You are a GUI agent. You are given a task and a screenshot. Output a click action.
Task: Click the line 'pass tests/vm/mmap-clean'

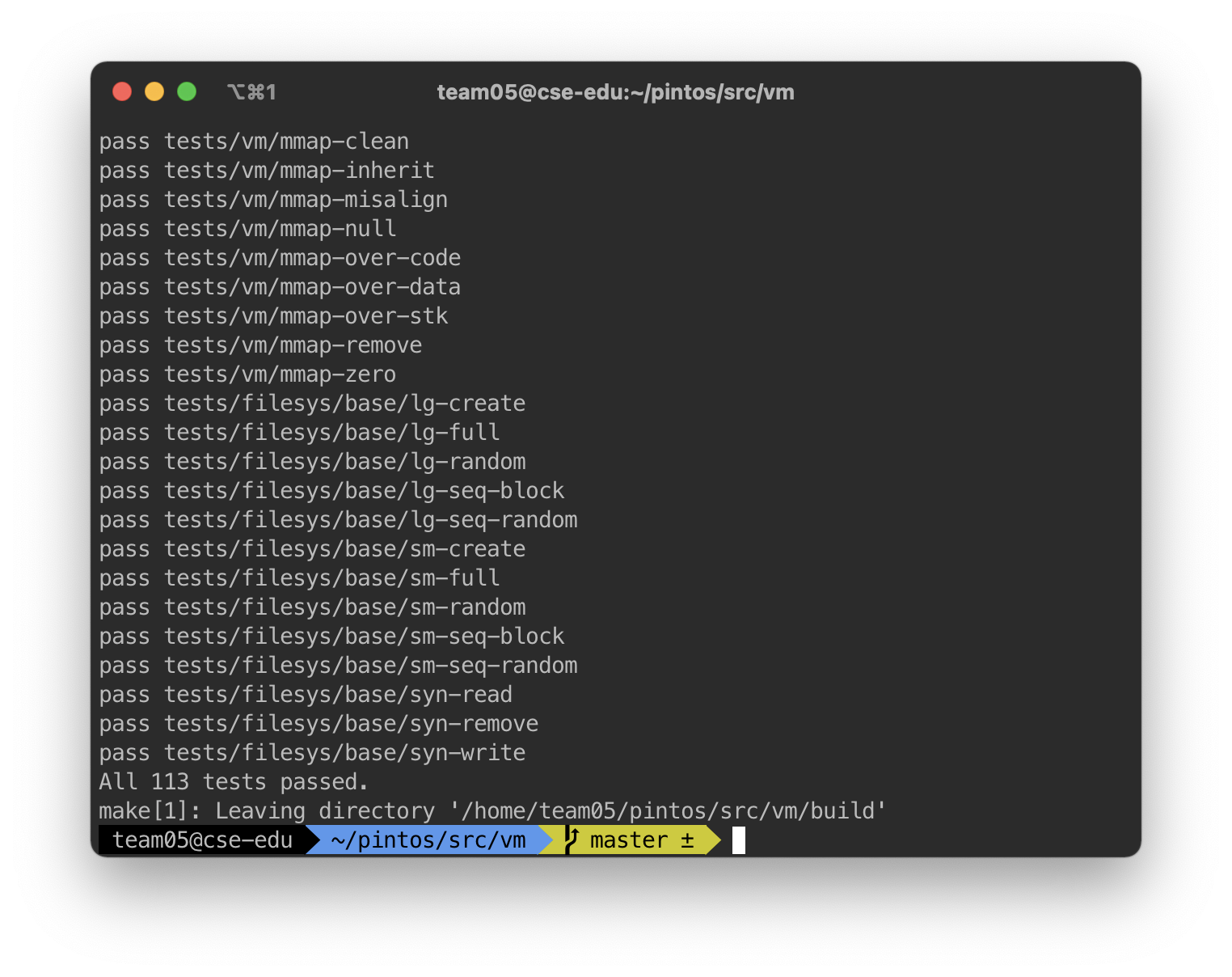click(x=254, y=142)
